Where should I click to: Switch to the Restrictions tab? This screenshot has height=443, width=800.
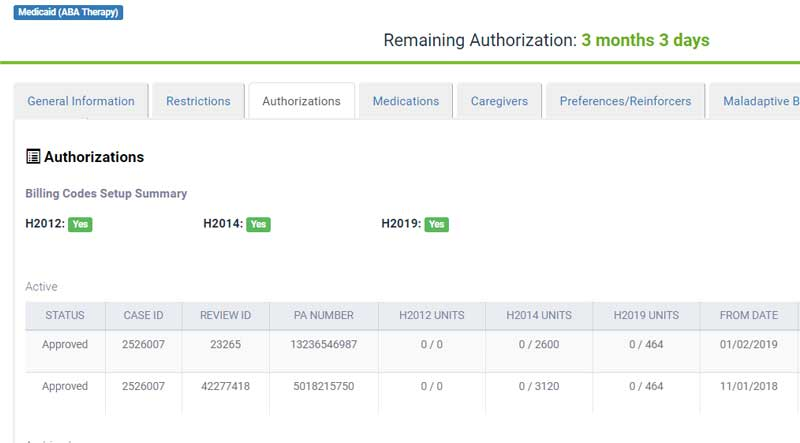[198, 101]
